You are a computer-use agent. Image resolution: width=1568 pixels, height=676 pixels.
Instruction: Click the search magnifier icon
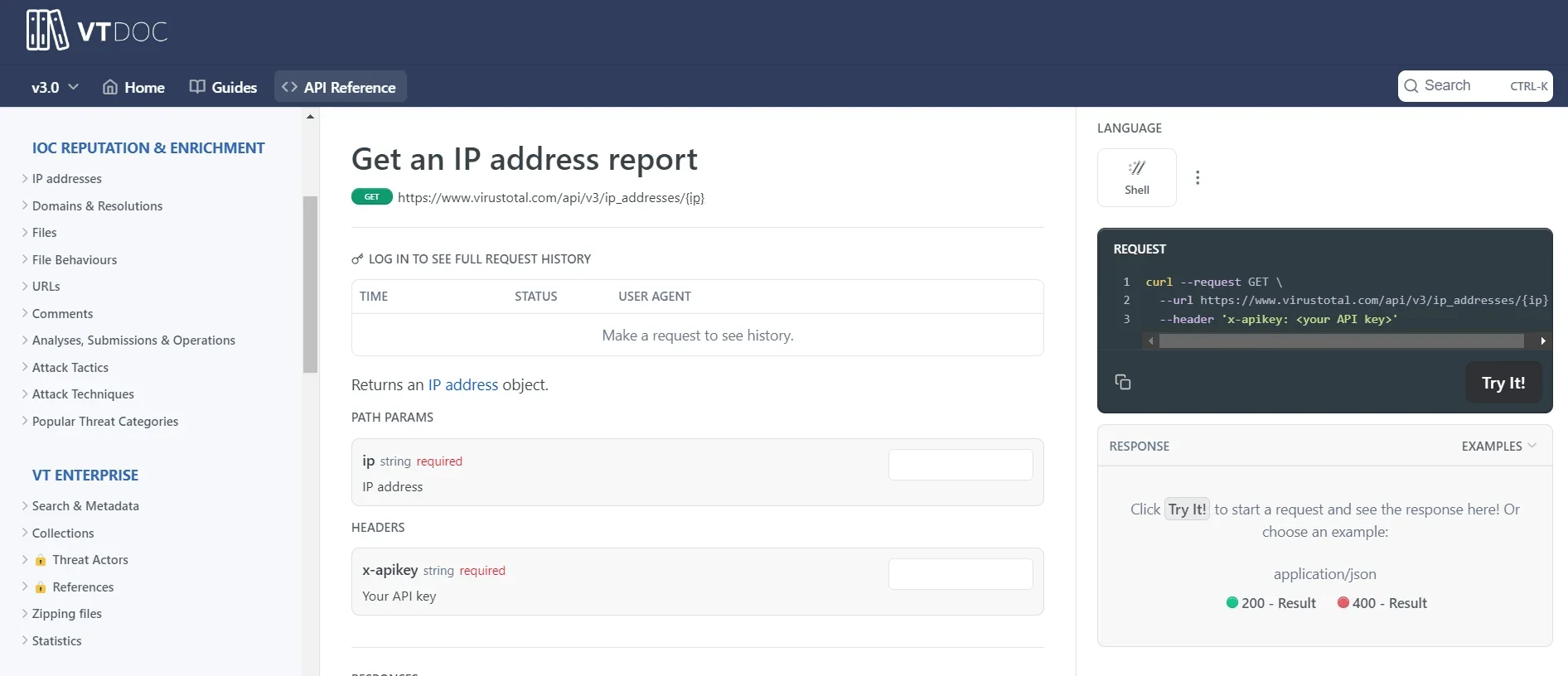click(x=1411, y=86)
